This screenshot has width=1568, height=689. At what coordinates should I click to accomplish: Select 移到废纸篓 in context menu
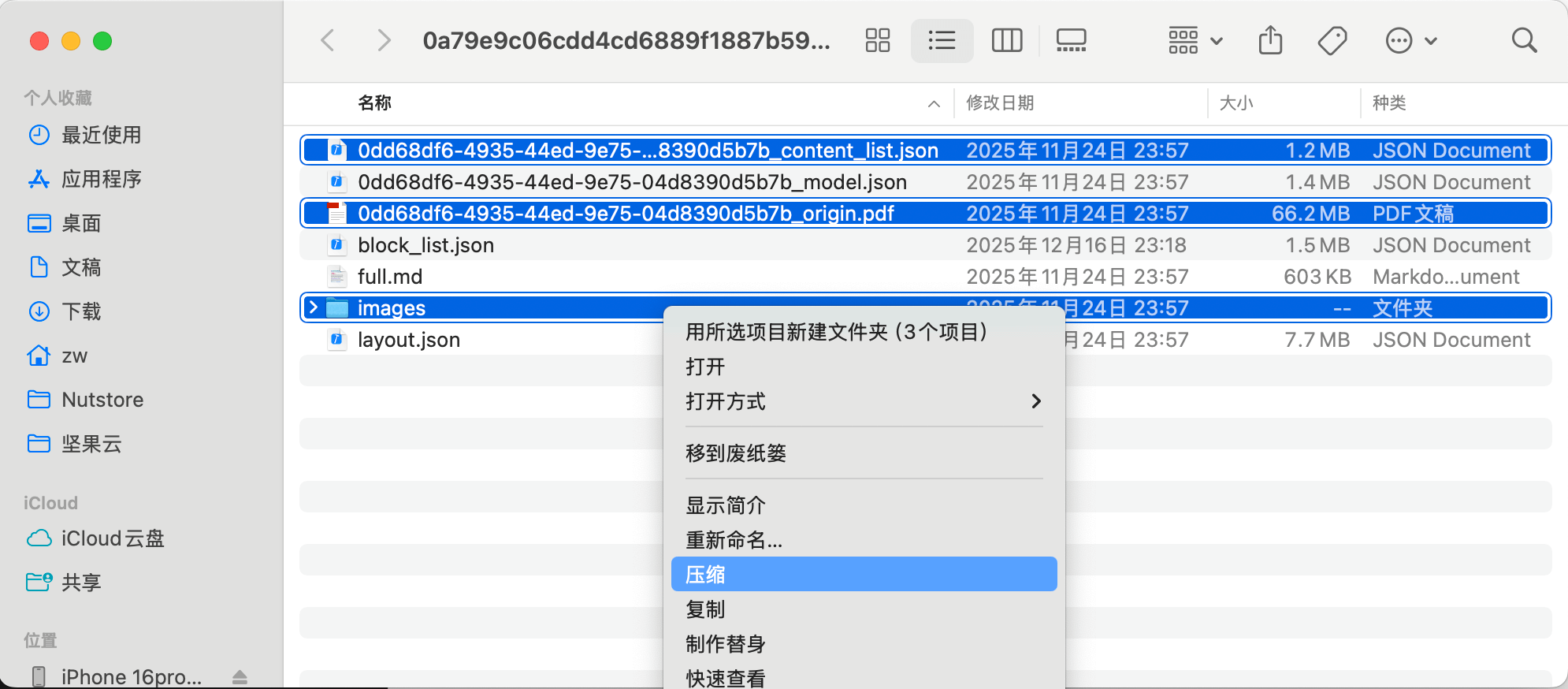click(x=736, y=453)
